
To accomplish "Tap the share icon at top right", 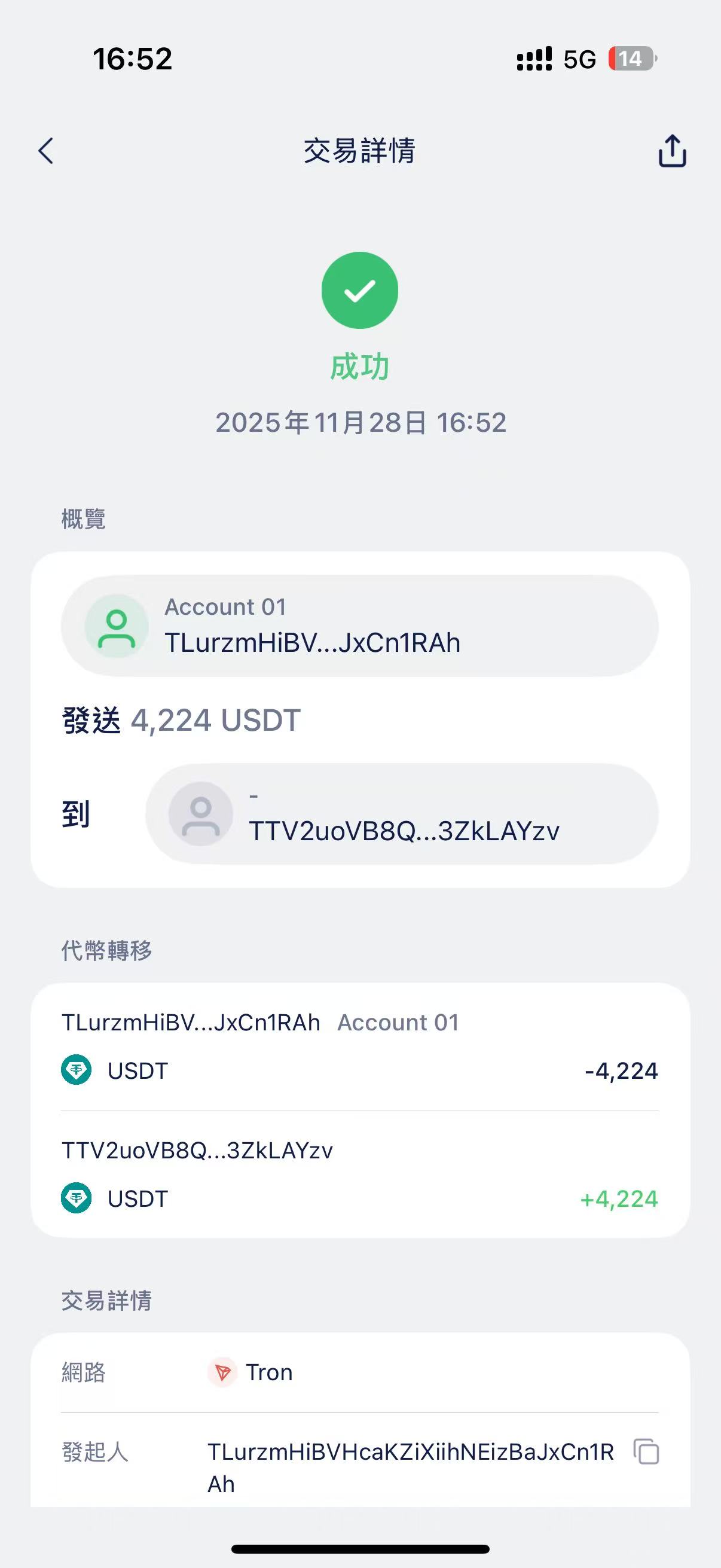I will tap(672, 151).
